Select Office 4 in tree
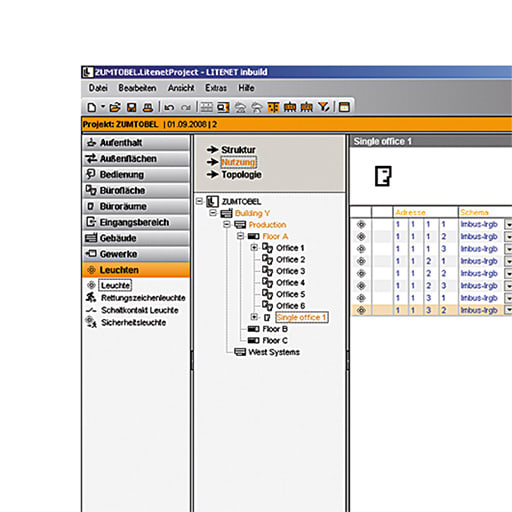 click(x=291, y=283)
